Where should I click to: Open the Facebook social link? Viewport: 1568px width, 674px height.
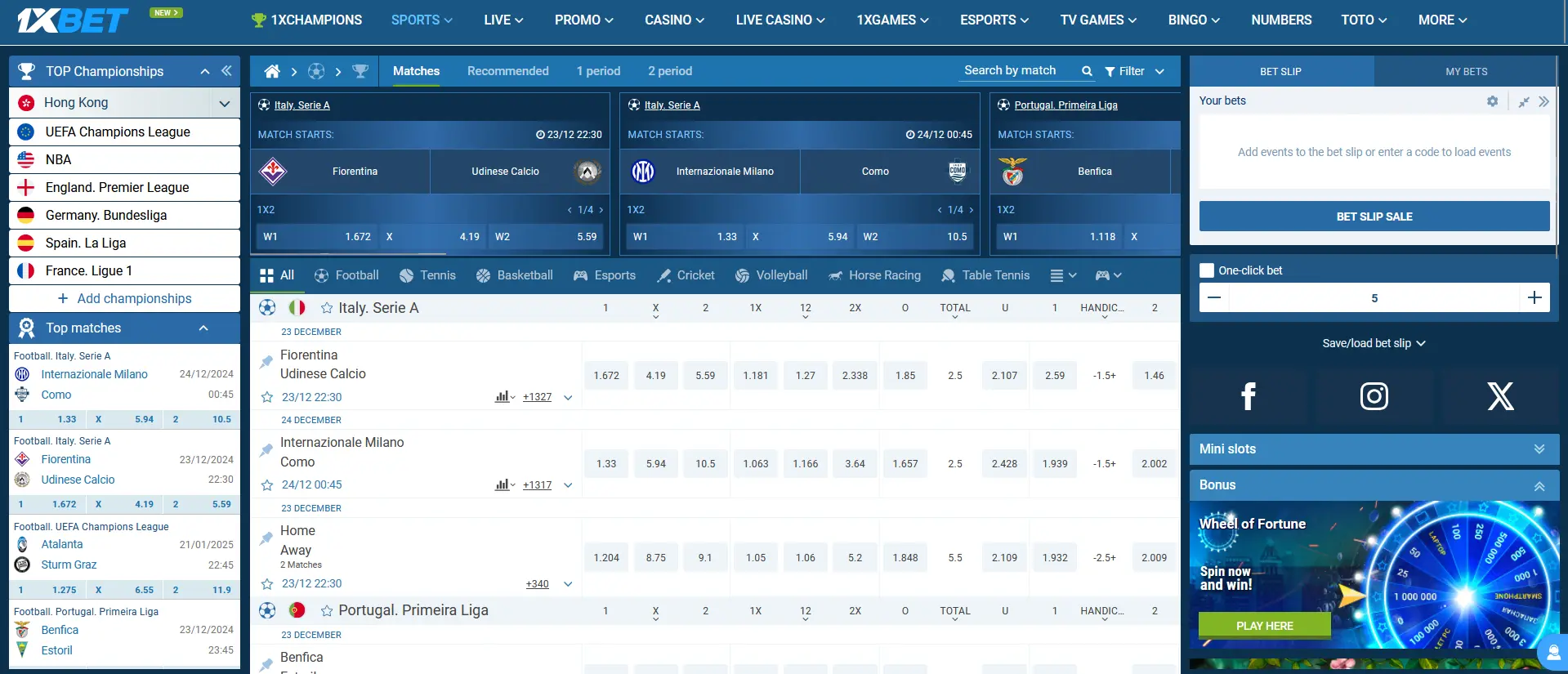point(1248,396)
